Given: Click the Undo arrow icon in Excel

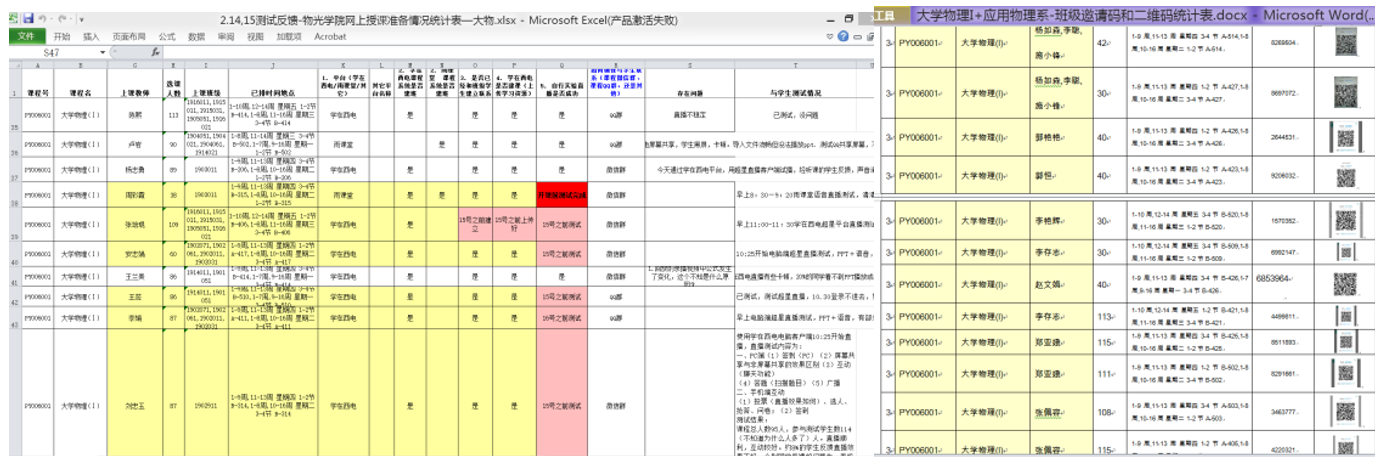Looking at the screenshot, I should pos(44,20).
